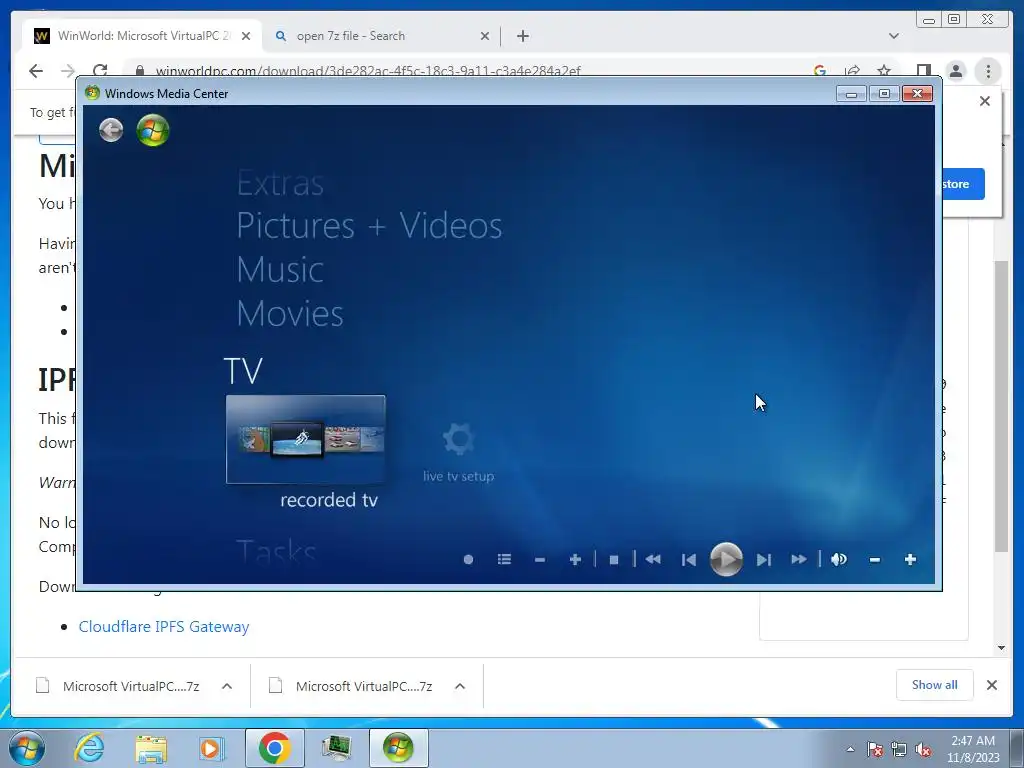This screenshot has width=1024, height=768.
Task: Select the Tasks category at bottom
Action: pos(276,552)
